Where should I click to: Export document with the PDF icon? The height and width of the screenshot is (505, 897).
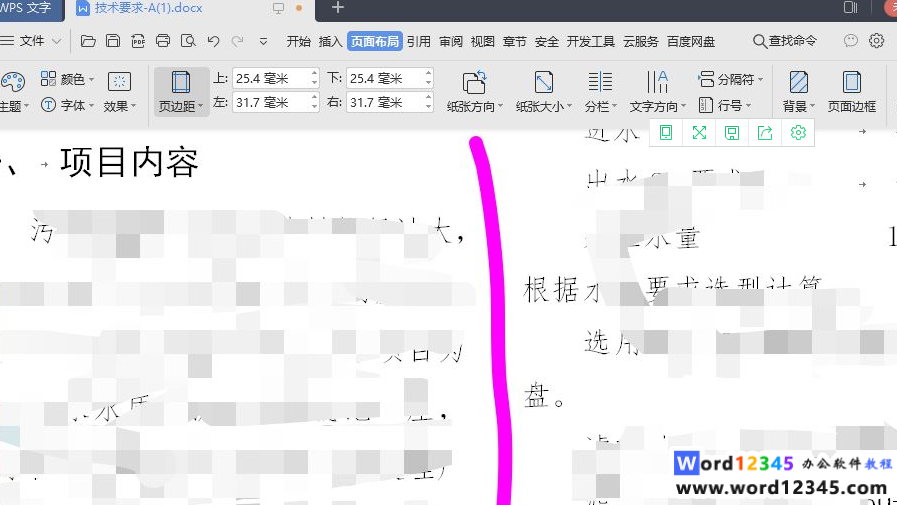tap(138, 41)
